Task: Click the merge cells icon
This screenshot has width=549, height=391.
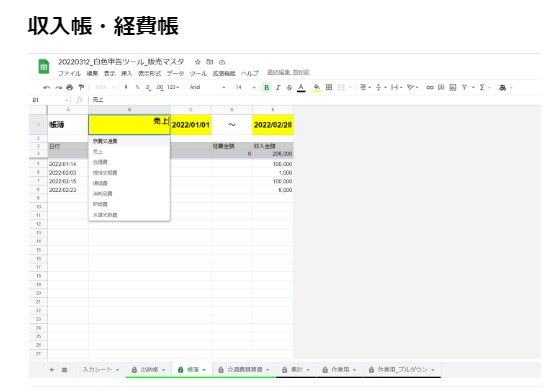Action: pyautogui.click(x=341, y=88)
